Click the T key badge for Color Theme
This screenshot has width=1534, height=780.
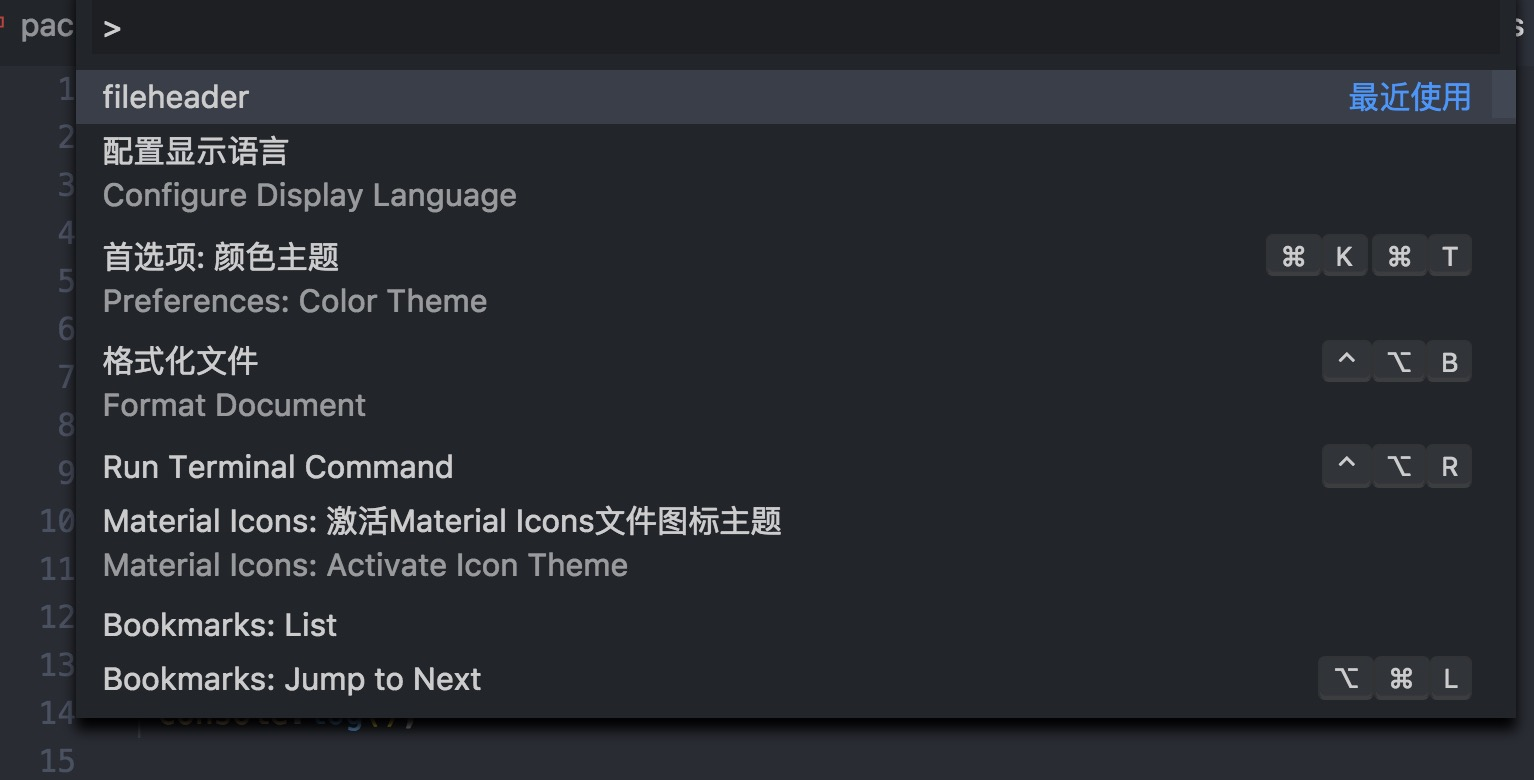[1450, 257]
